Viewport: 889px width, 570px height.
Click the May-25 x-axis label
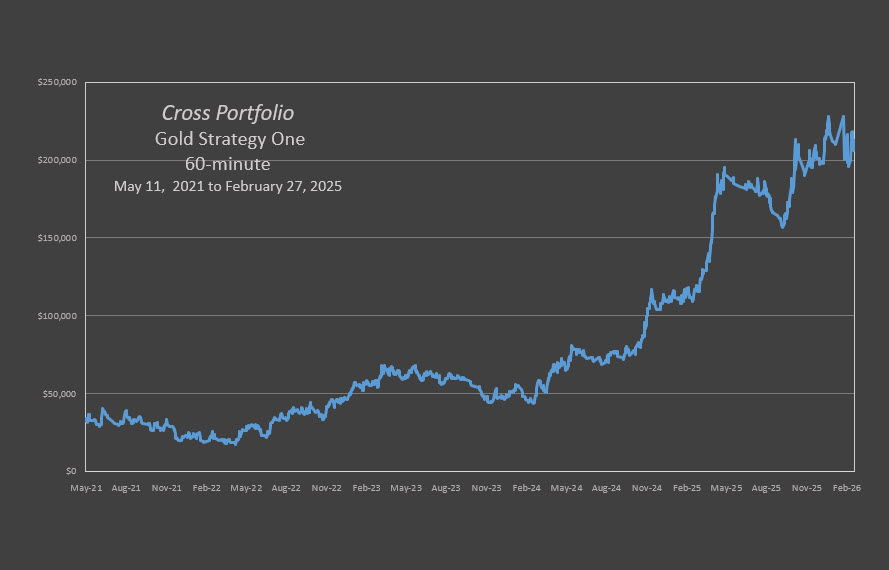point(727,488)
